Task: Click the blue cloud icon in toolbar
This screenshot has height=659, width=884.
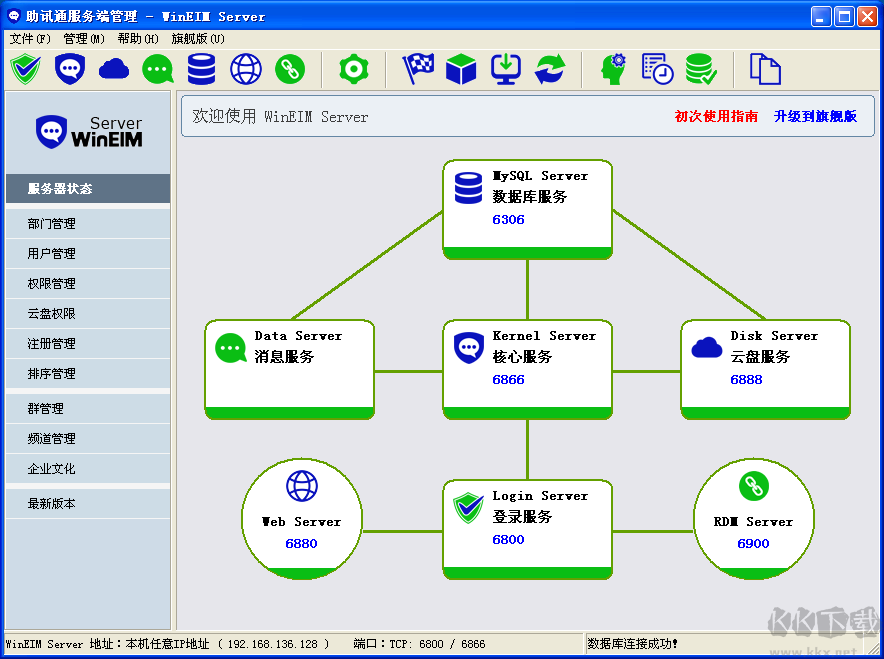Action: (114, 69)
